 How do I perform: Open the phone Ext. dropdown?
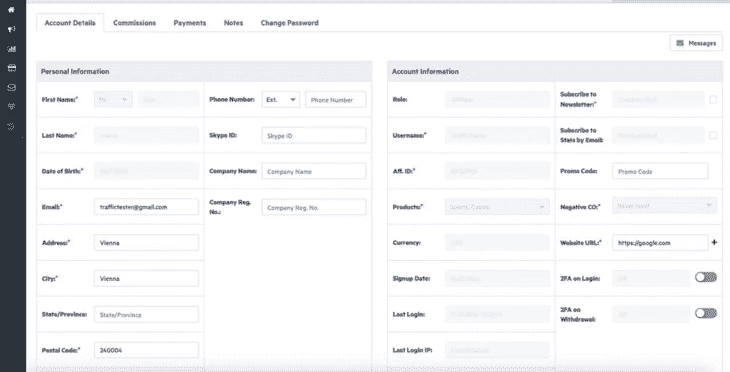281,100
